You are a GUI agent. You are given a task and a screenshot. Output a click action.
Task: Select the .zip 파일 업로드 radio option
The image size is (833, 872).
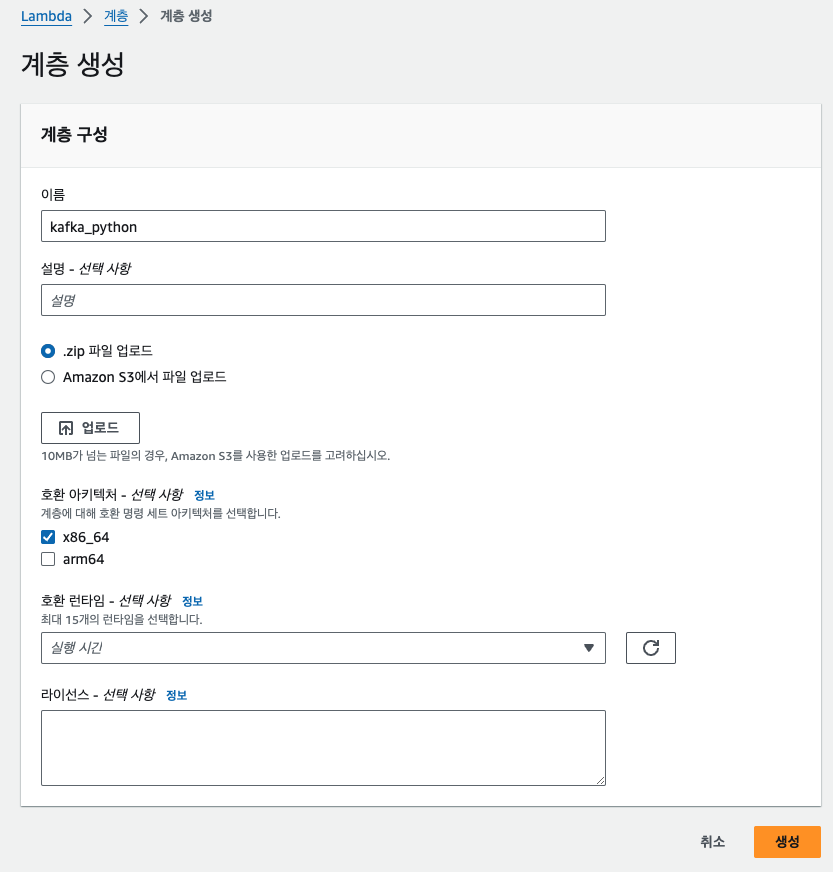click(48, 351)
